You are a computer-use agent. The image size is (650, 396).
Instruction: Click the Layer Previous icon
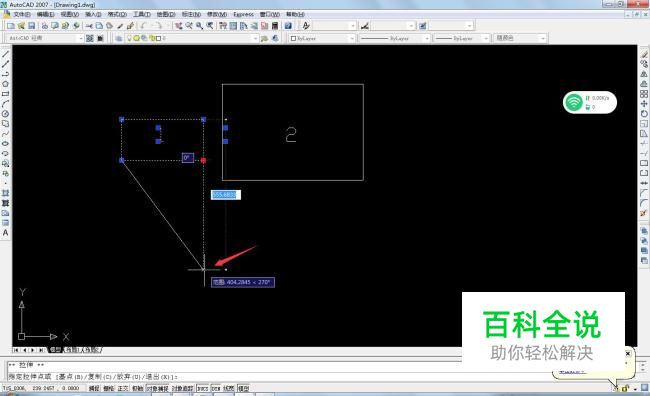point(275,38)
